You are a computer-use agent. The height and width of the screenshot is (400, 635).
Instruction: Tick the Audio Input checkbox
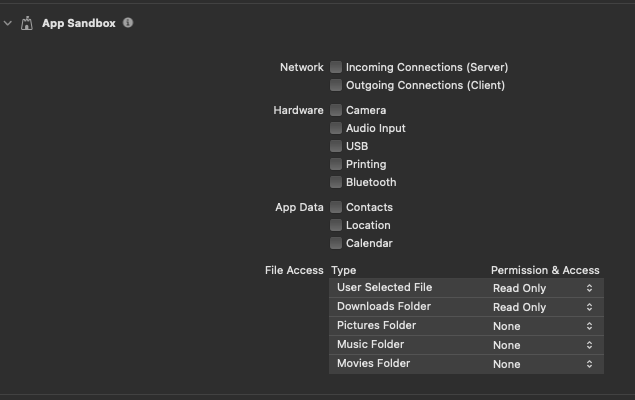[x=336, y=128]
